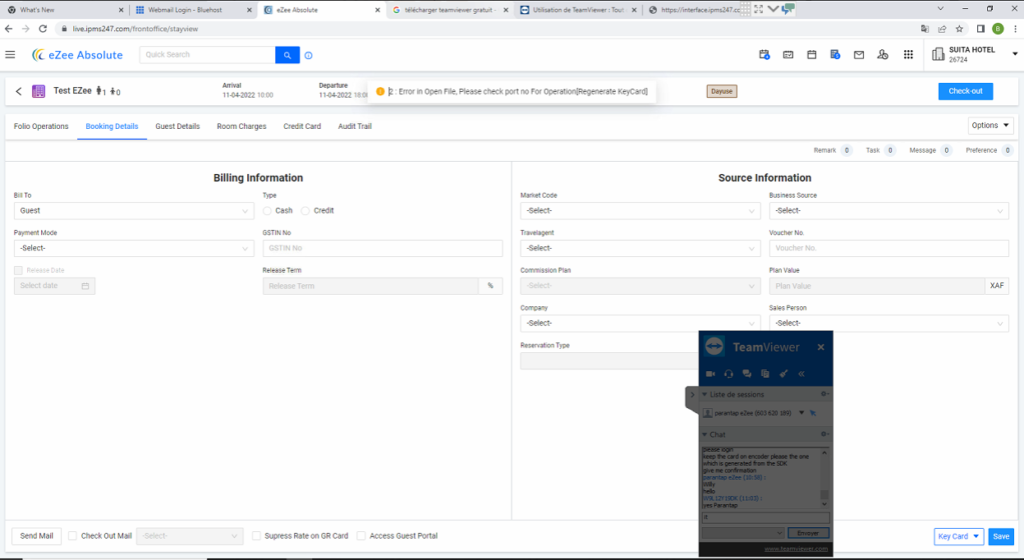Screen dimensions: 1024x560
Task: Click the Voucher No. input field
Action: click(889, 248)
